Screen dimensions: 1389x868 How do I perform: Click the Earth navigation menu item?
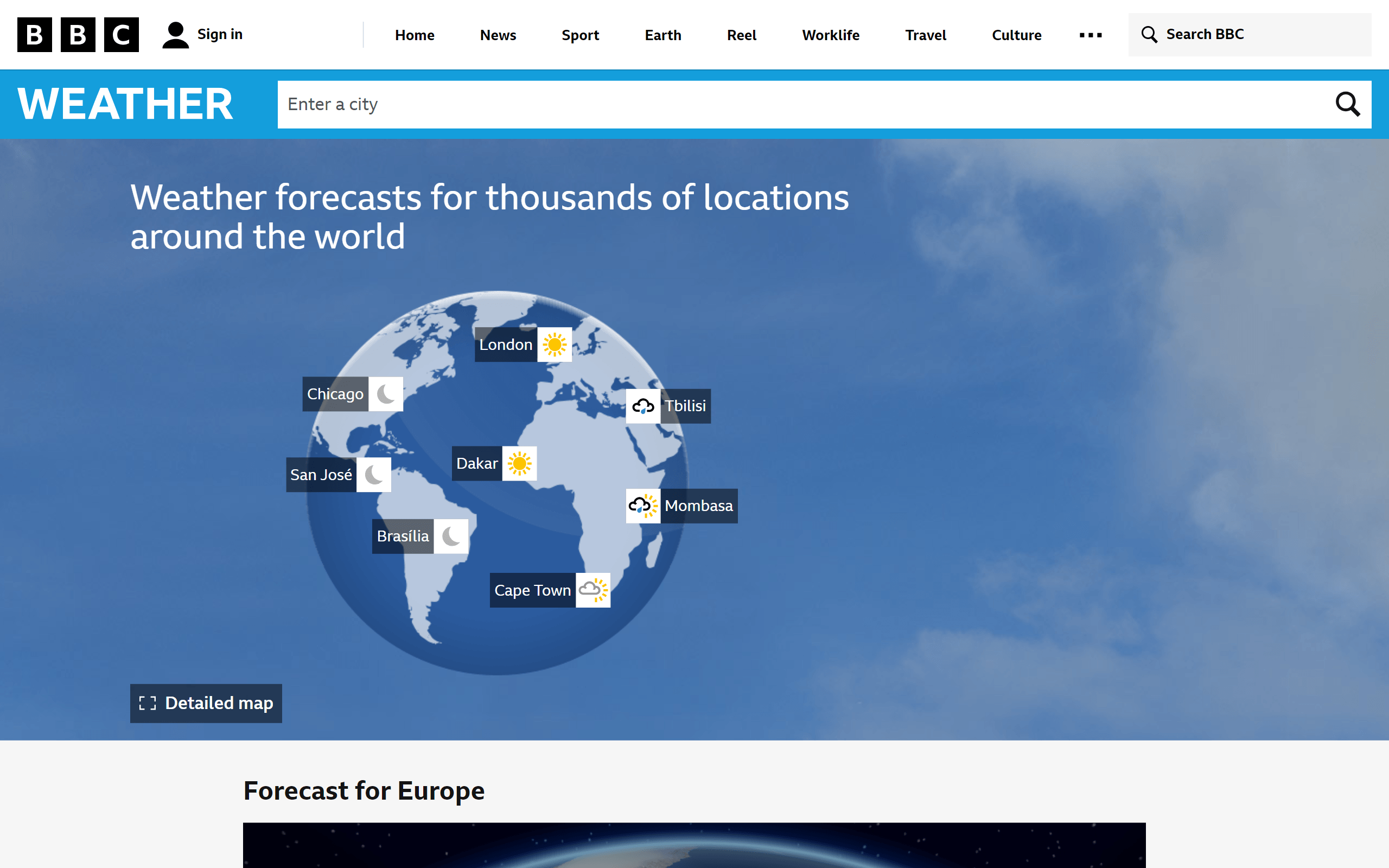(x=662, y=34)
